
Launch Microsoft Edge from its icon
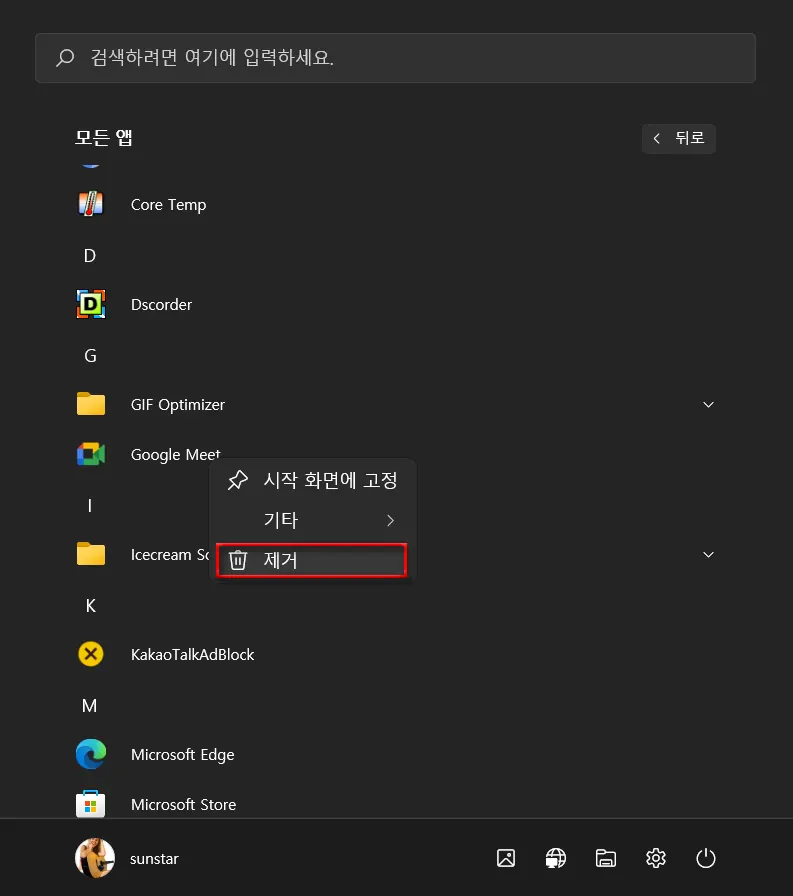click(91, 754)
